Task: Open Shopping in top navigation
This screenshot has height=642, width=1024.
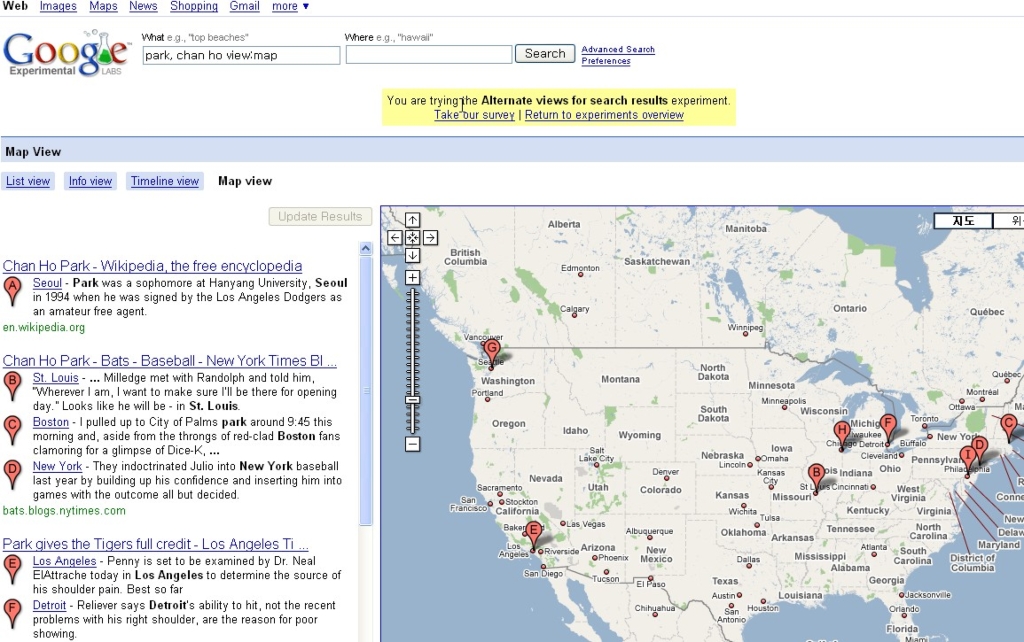Action: (x=194, y=7)
